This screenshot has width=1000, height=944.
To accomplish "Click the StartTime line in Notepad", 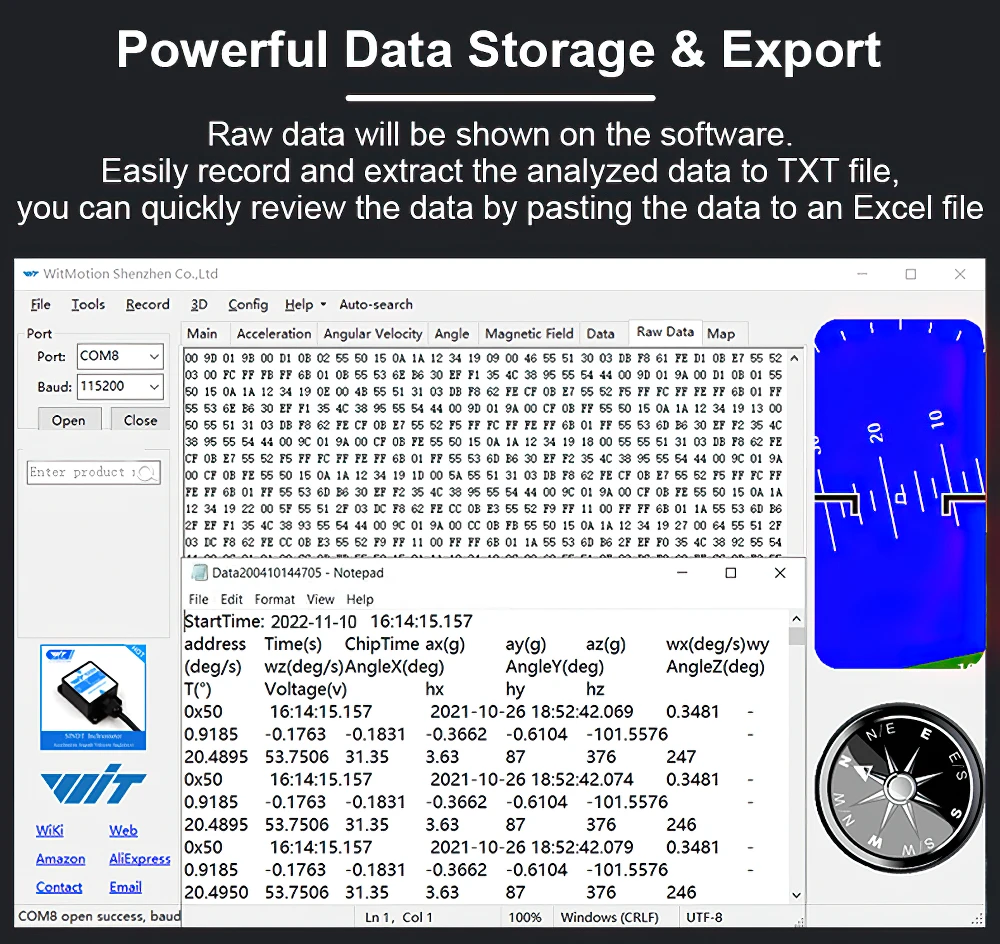I will [x=328, y=621].
